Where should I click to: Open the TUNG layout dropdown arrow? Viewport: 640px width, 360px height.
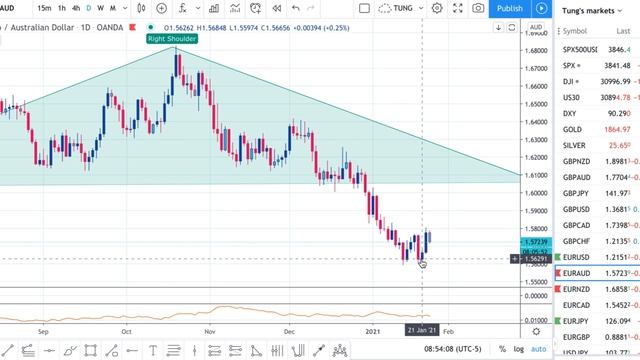coord(421,8)
